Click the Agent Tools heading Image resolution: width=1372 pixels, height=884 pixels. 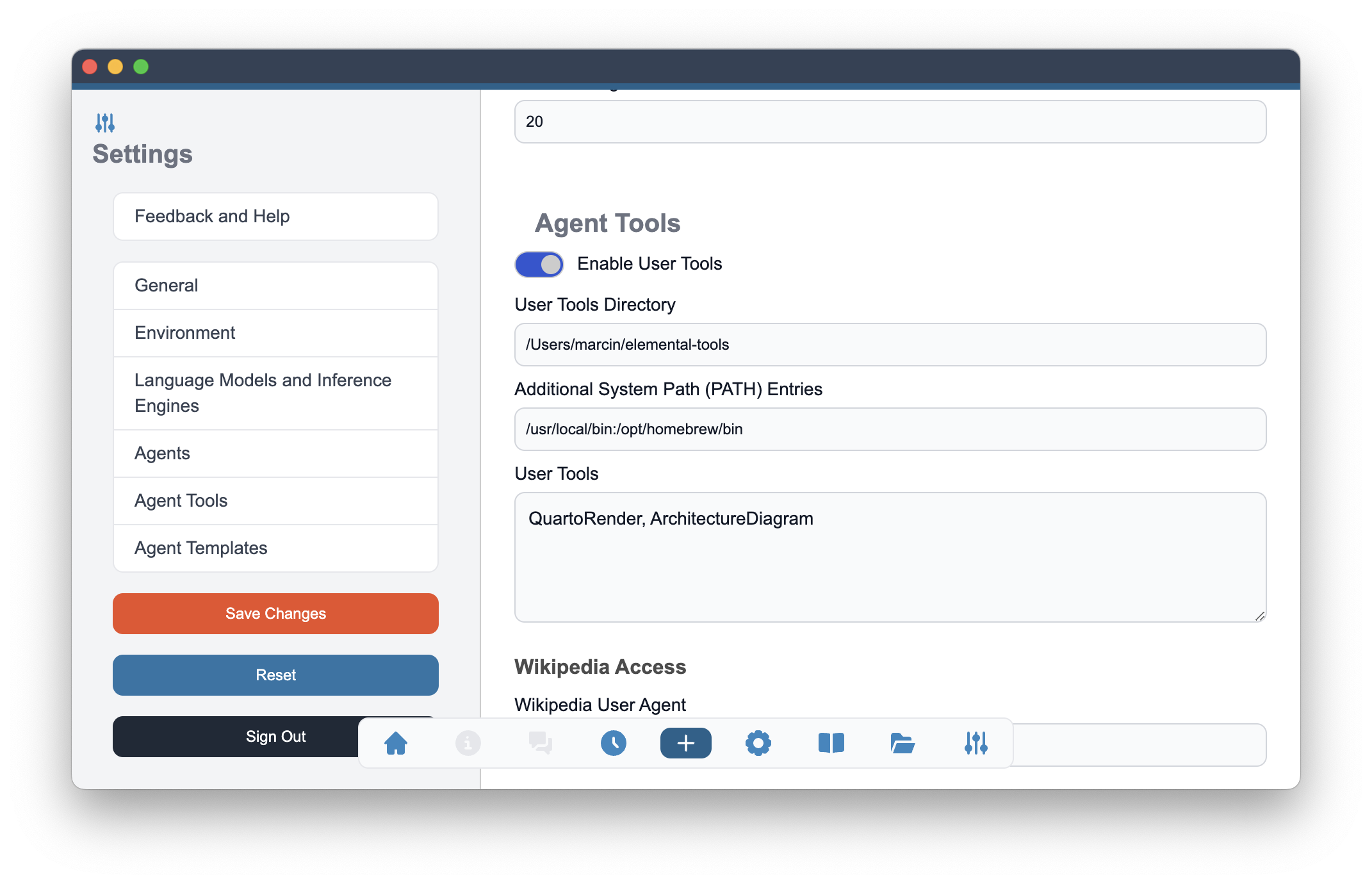607,223
